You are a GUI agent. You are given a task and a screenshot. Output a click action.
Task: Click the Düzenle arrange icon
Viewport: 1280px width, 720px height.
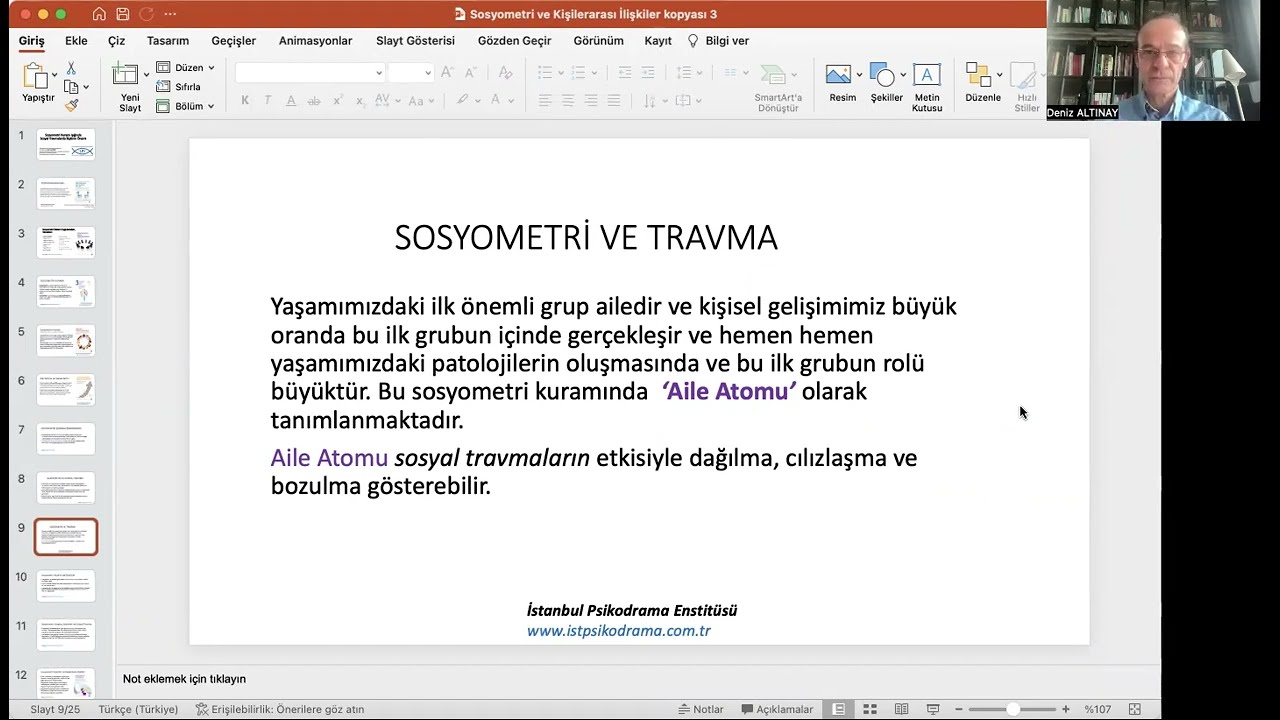(978, 75)
